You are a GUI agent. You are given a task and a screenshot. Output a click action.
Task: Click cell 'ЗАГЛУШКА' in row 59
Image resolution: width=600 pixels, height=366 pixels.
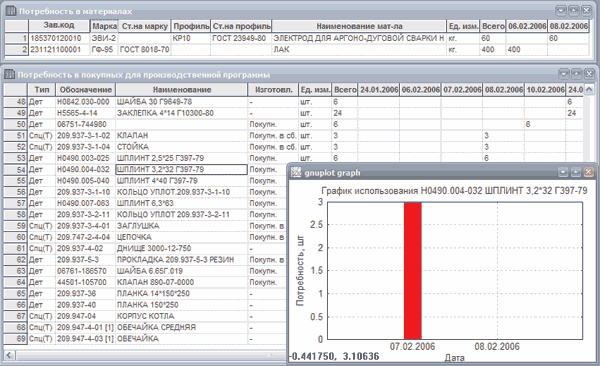(182, 225)
